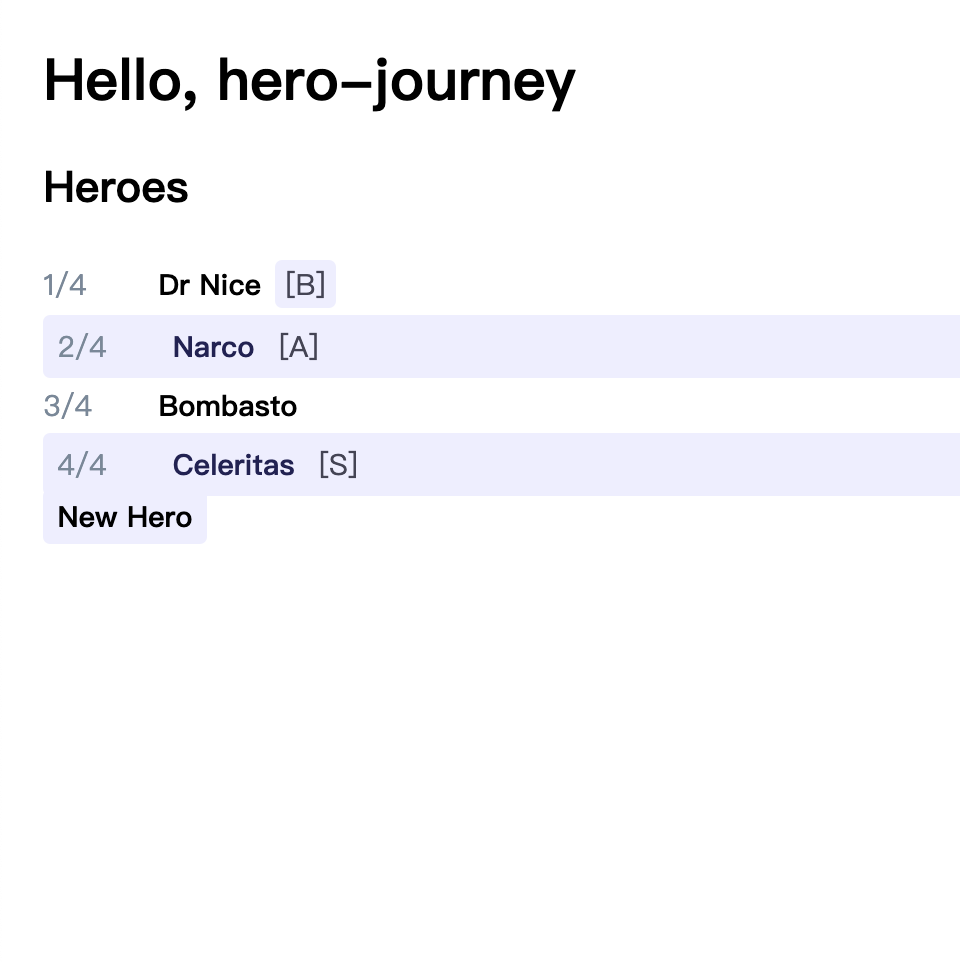The image size is (960, 962).
Task: Click the New Hero button
Action: [x=125, y=517]
